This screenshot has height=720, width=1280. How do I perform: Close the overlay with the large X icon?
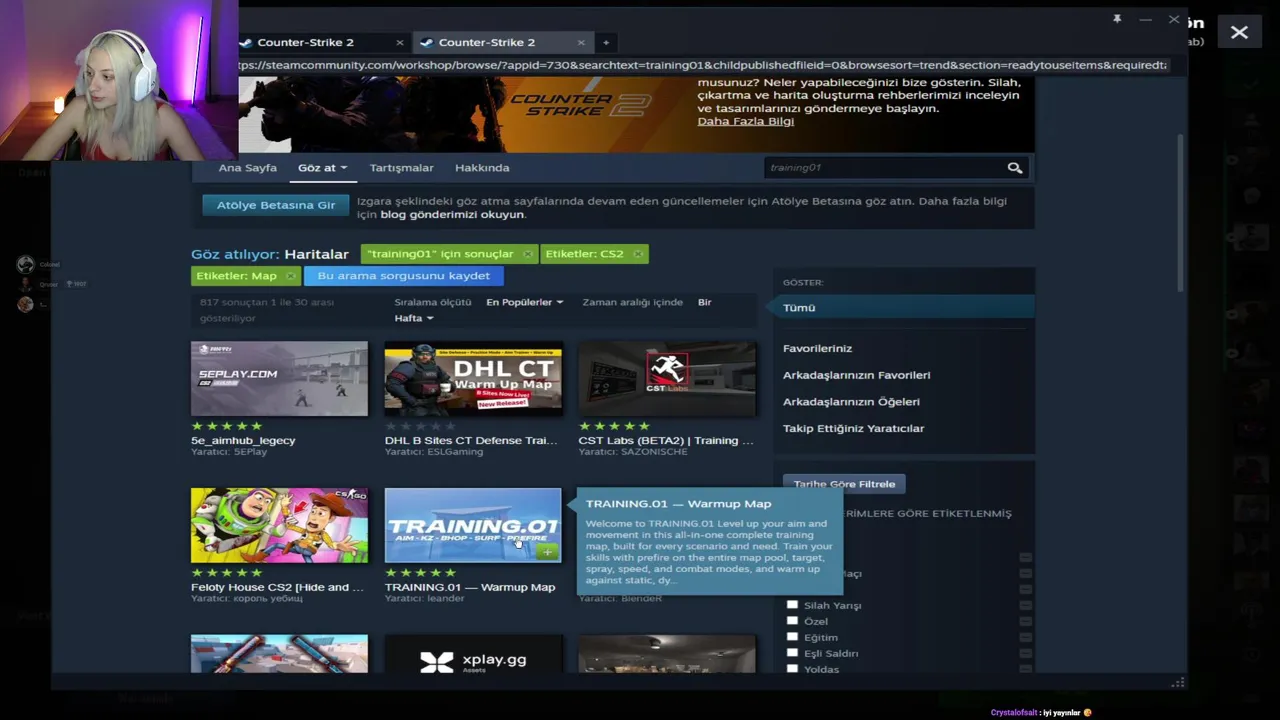point(1239,33)
